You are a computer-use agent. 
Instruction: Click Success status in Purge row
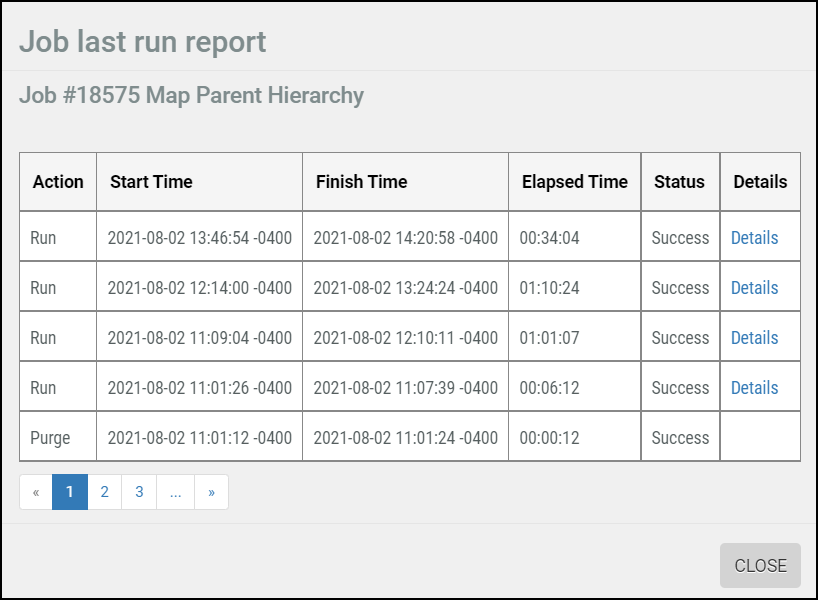click(x=680, y=438)
